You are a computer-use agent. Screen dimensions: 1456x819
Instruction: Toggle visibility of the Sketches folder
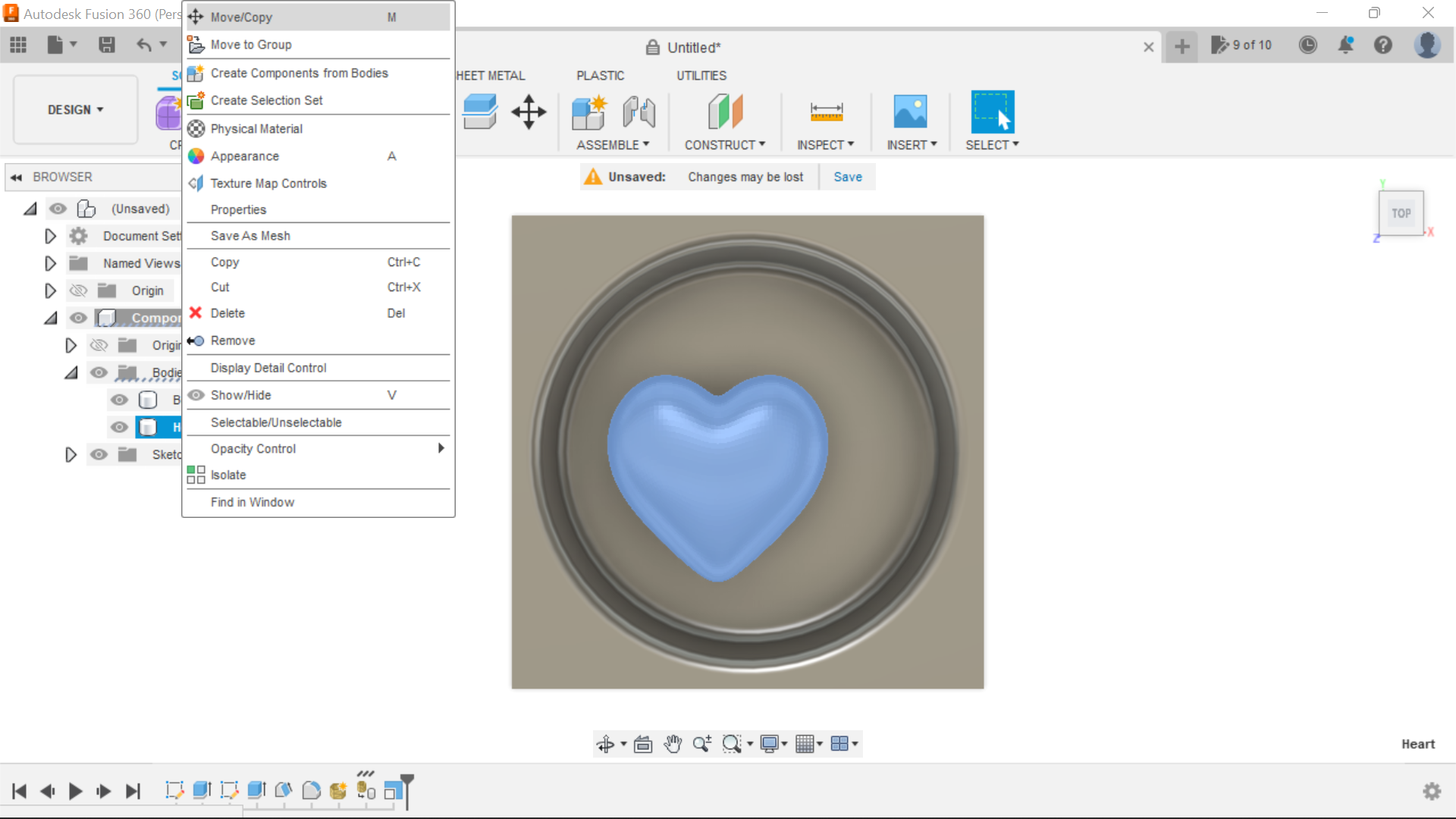[x=99, y=455]
